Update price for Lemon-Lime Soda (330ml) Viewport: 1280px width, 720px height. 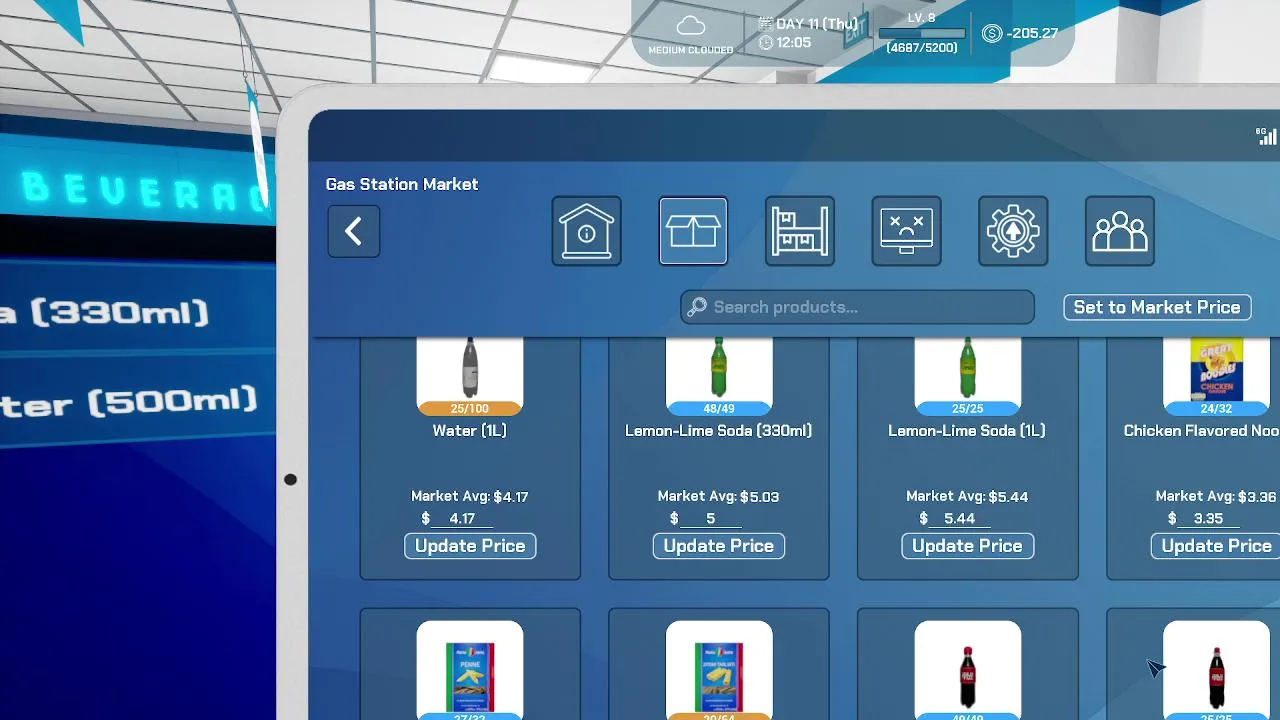coord(719,546)
